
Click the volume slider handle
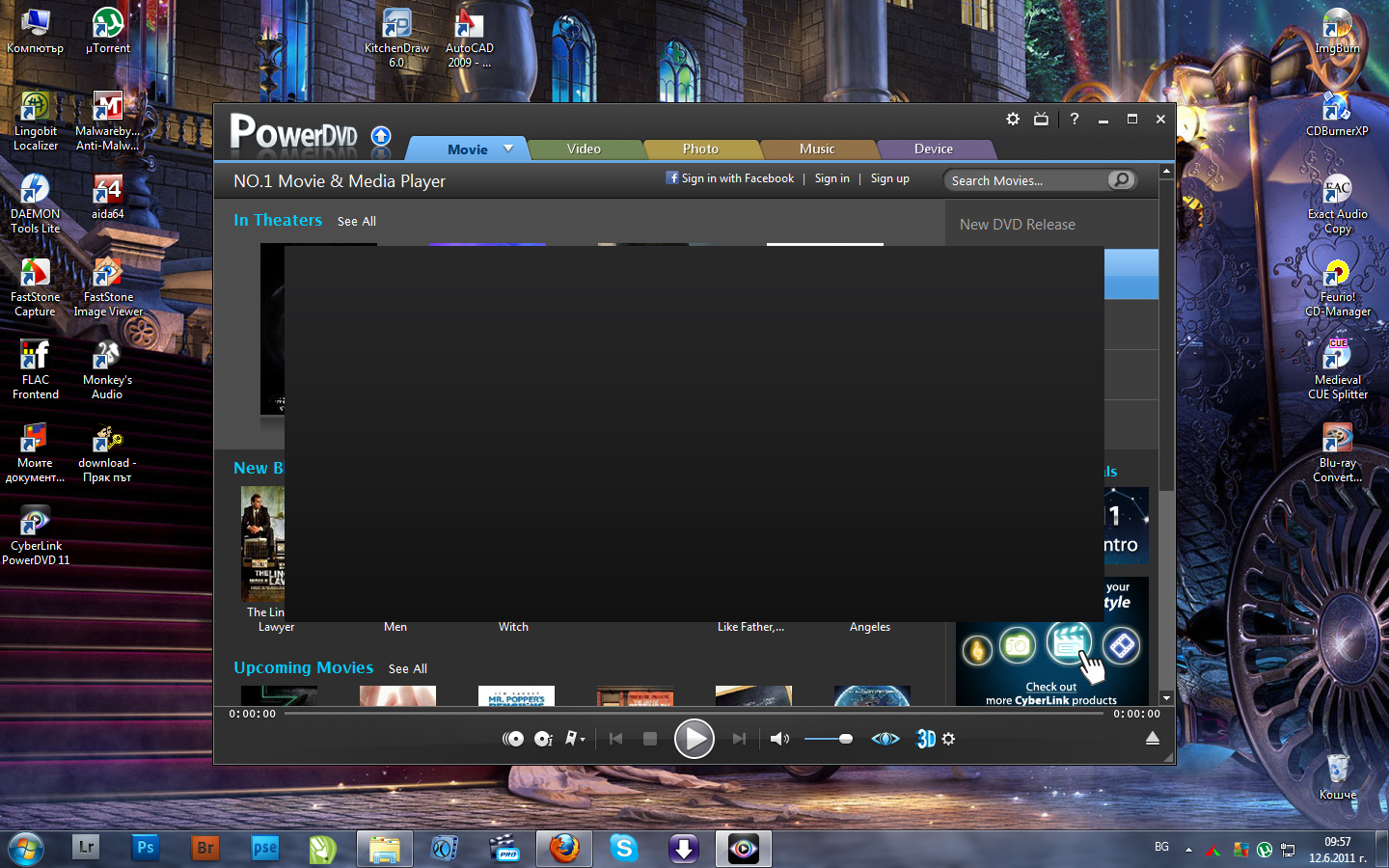(846, 739)
